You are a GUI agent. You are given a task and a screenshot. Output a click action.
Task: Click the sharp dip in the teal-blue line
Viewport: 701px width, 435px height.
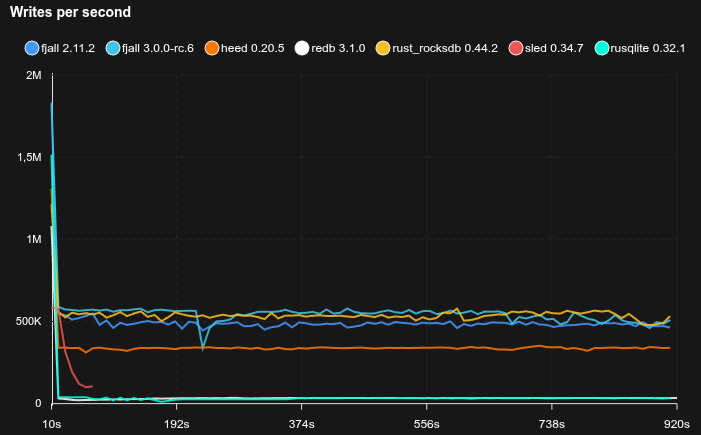(x=203, y=348)
